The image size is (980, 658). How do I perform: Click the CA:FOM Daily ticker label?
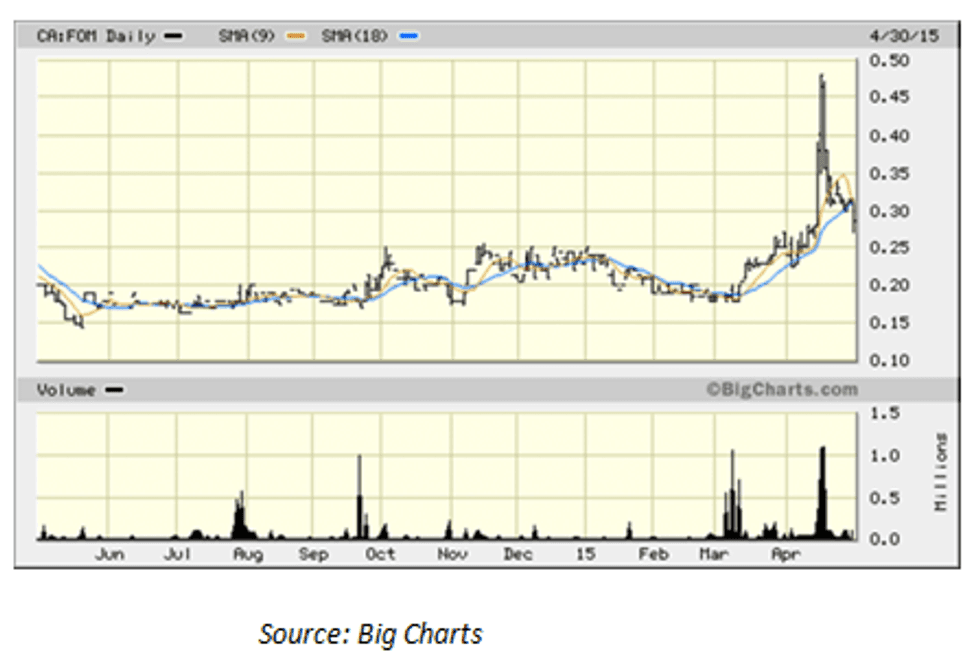click(96, 36)
